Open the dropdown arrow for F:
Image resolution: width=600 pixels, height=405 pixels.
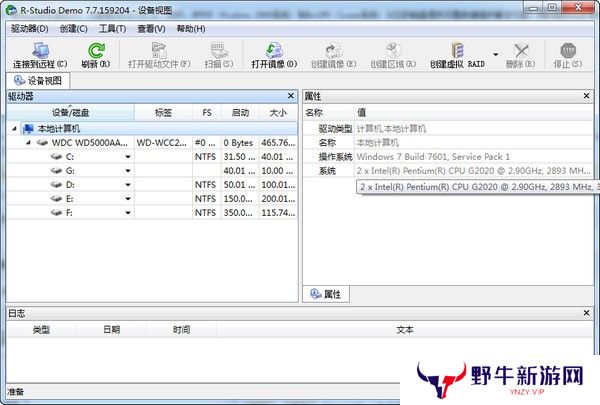pyautogui.click(x=128, y=213)
